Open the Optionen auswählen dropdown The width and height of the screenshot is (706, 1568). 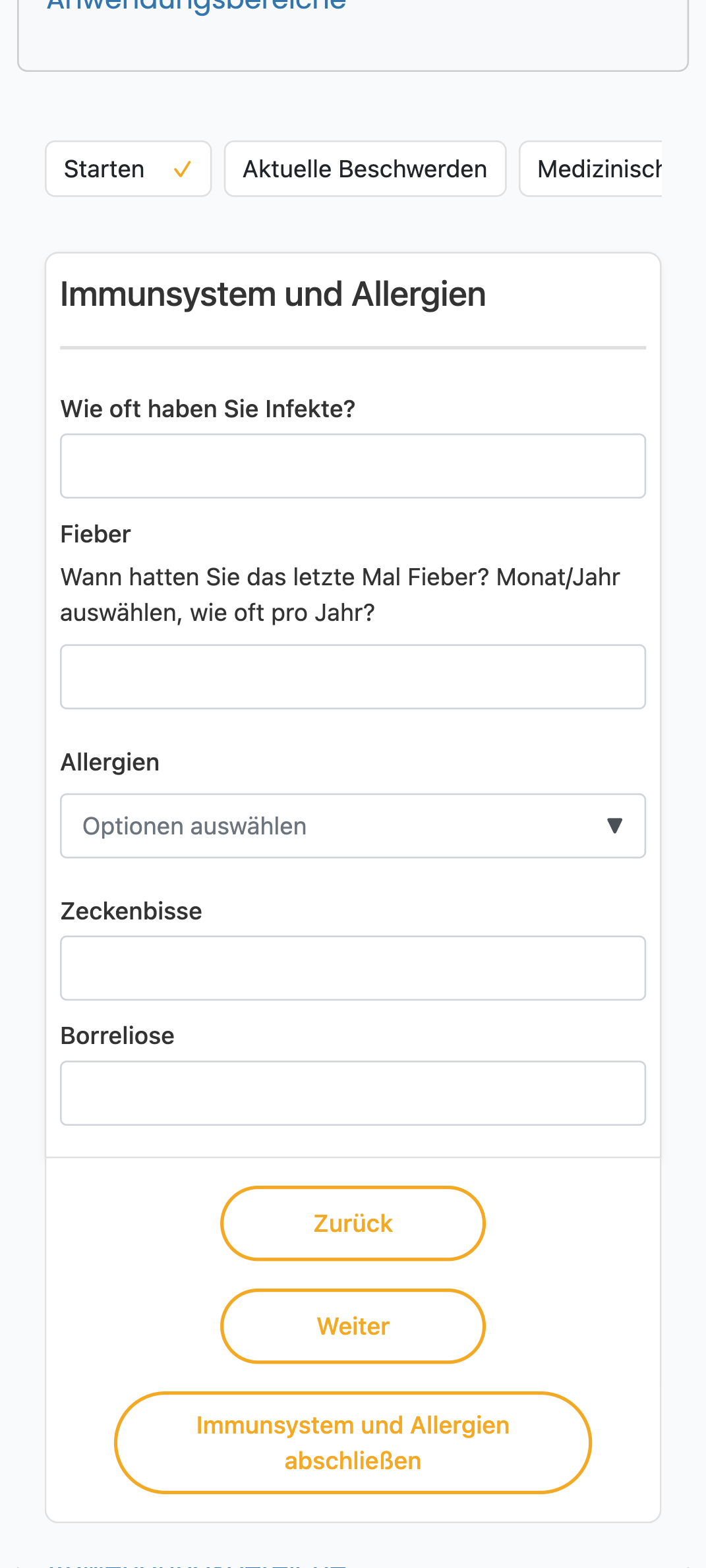(353, 826)
